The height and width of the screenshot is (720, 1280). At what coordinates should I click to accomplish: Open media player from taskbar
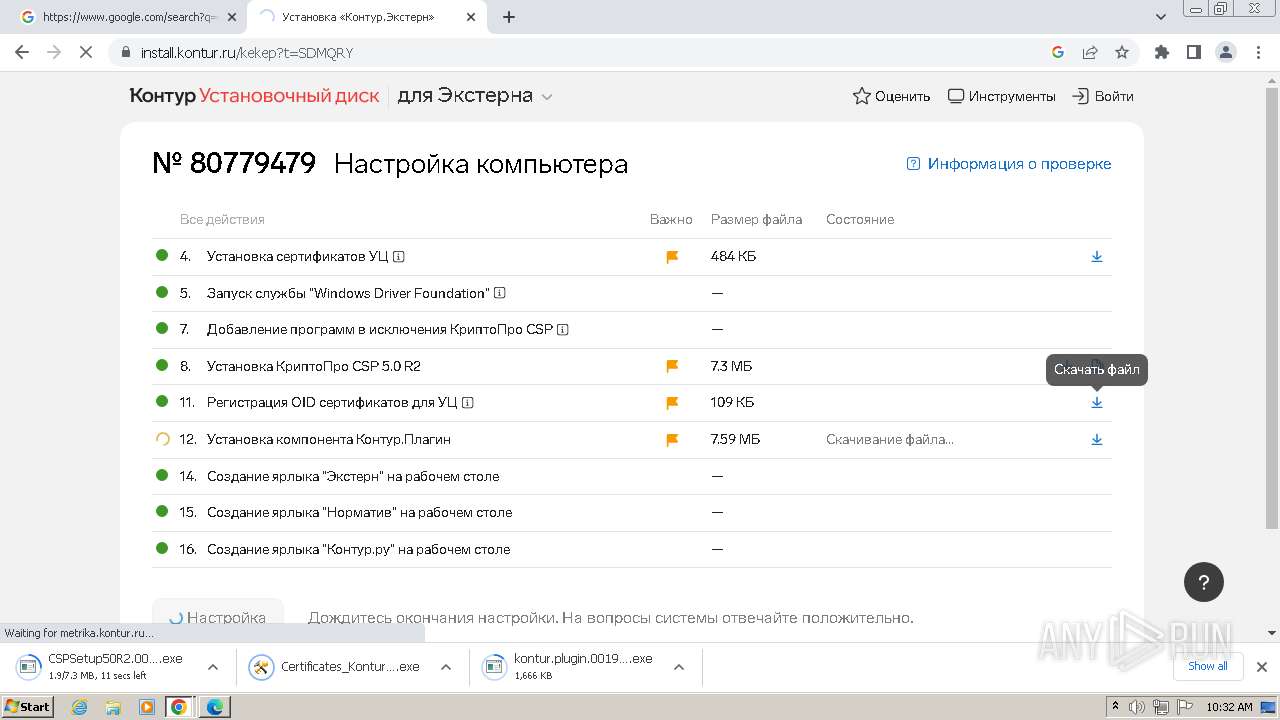coord(146,707)
